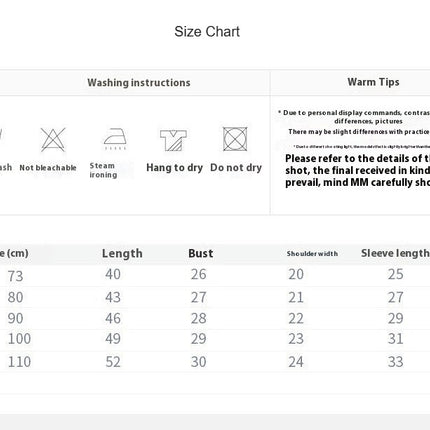
Task: Click the Not bleachable label
Action: pyautogui.click(x=48, y=168)
